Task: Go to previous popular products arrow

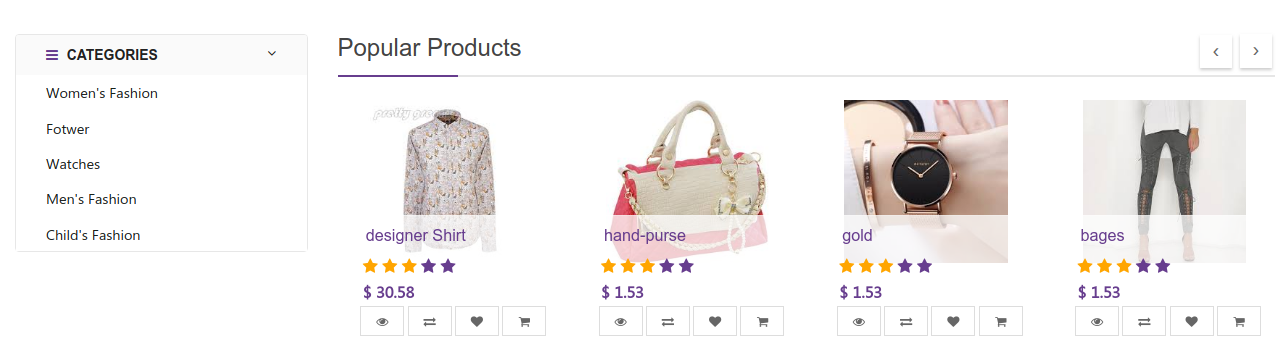Action: tap(1216, 51)
